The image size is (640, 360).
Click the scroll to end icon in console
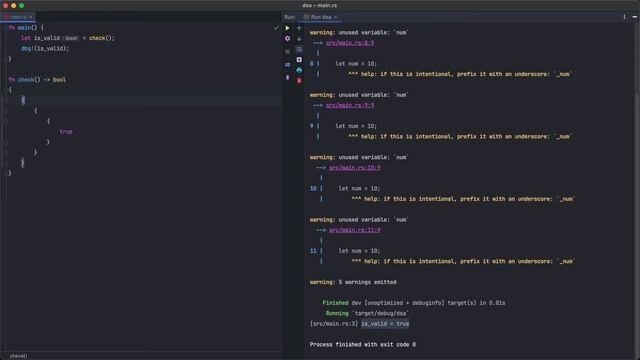point(299,60)
